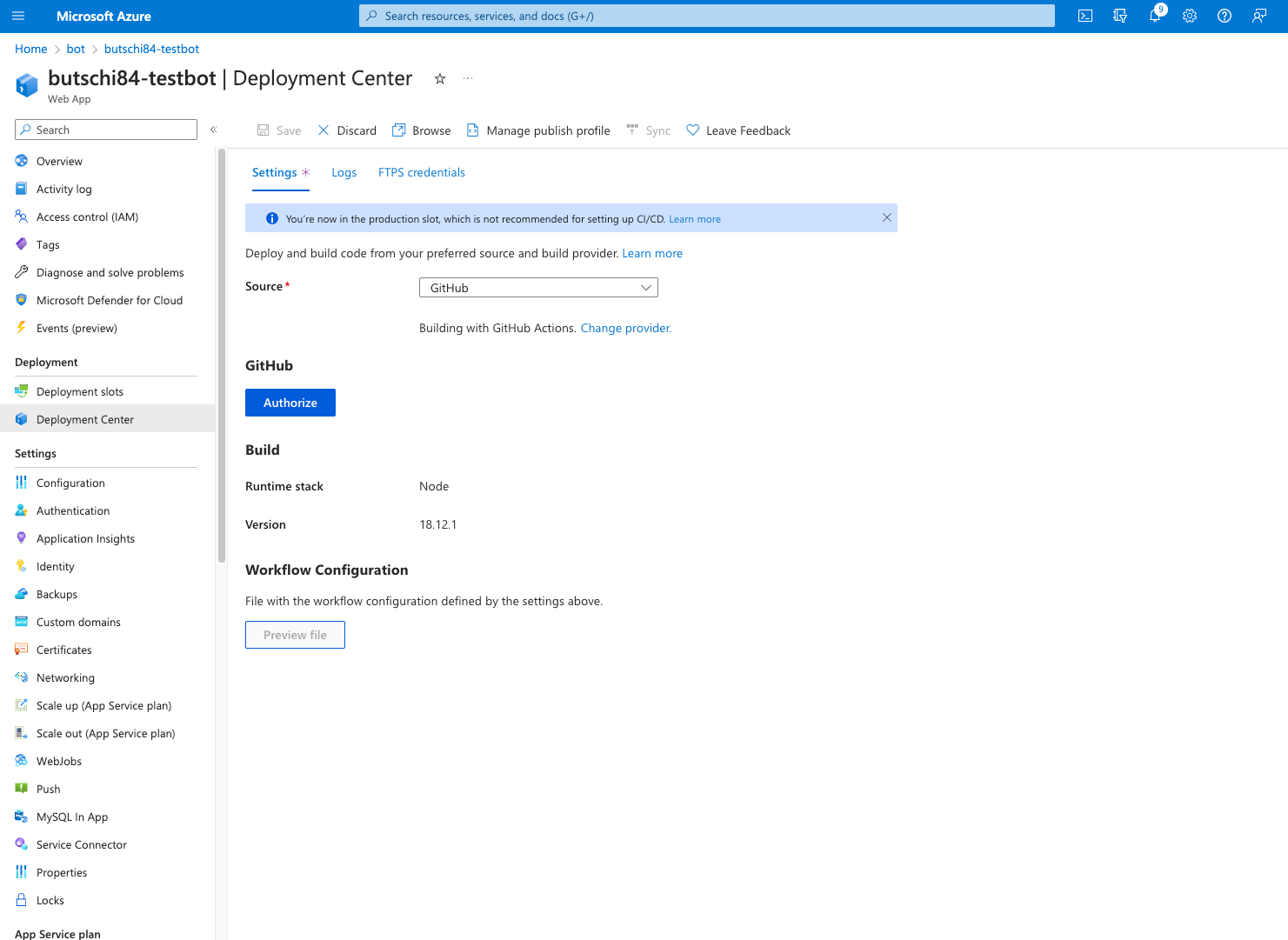Click the Sync toolbar button
Viewport: 1288px width, 940px height.
pos(649,130)
